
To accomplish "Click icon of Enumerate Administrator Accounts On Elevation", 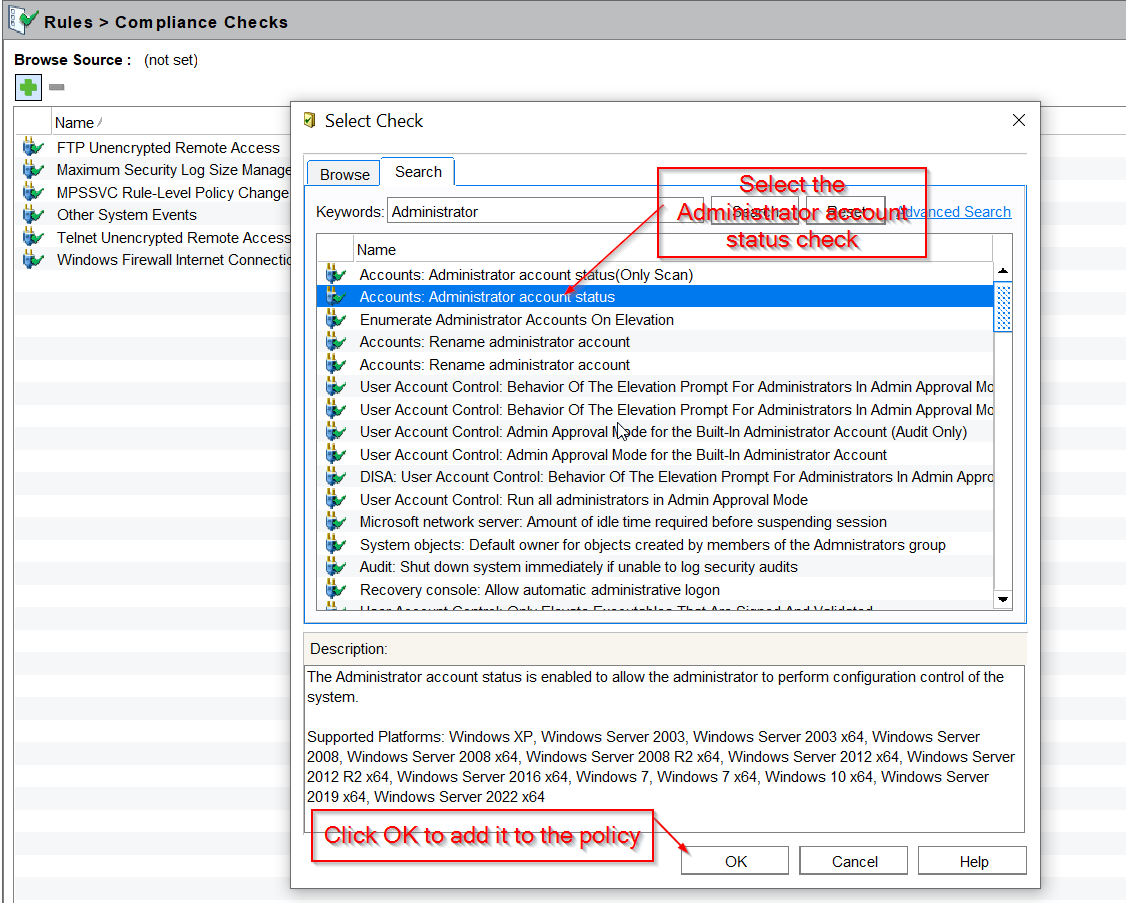I will click(x=336, y=320).
